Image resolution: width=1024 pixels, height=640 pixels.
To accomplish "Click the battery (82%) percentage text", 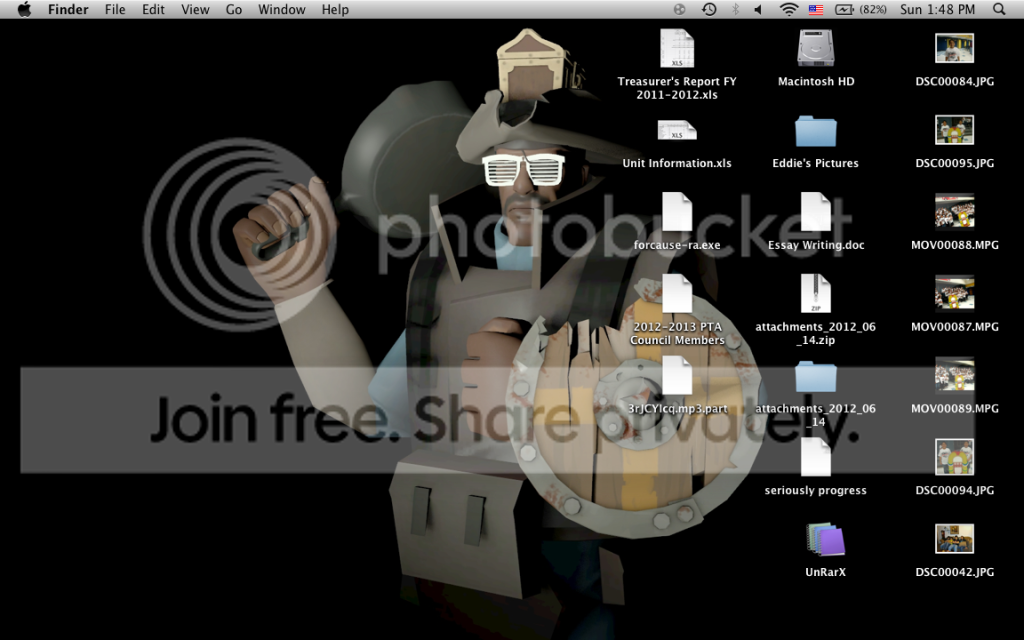I will (x=873, y=9).
